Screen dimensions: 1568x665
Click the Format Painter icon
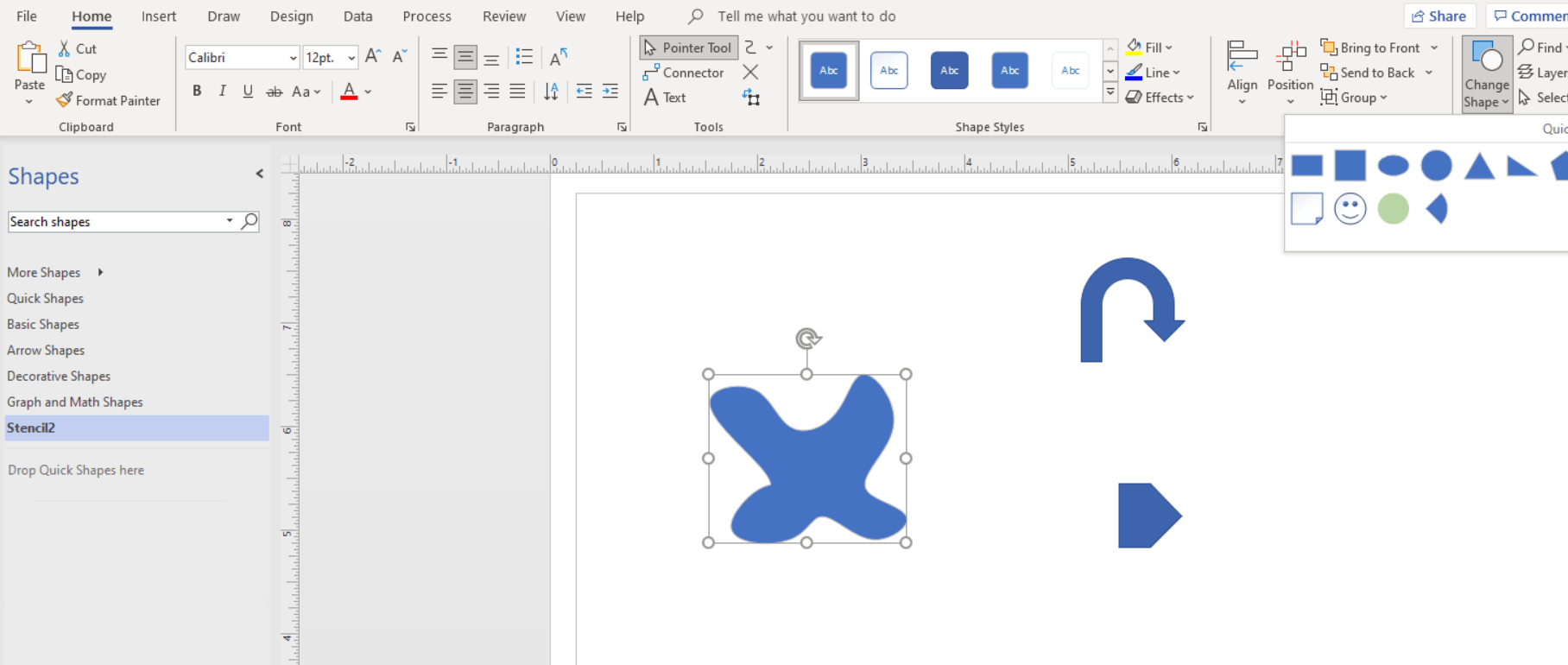[x=65, y=100]
